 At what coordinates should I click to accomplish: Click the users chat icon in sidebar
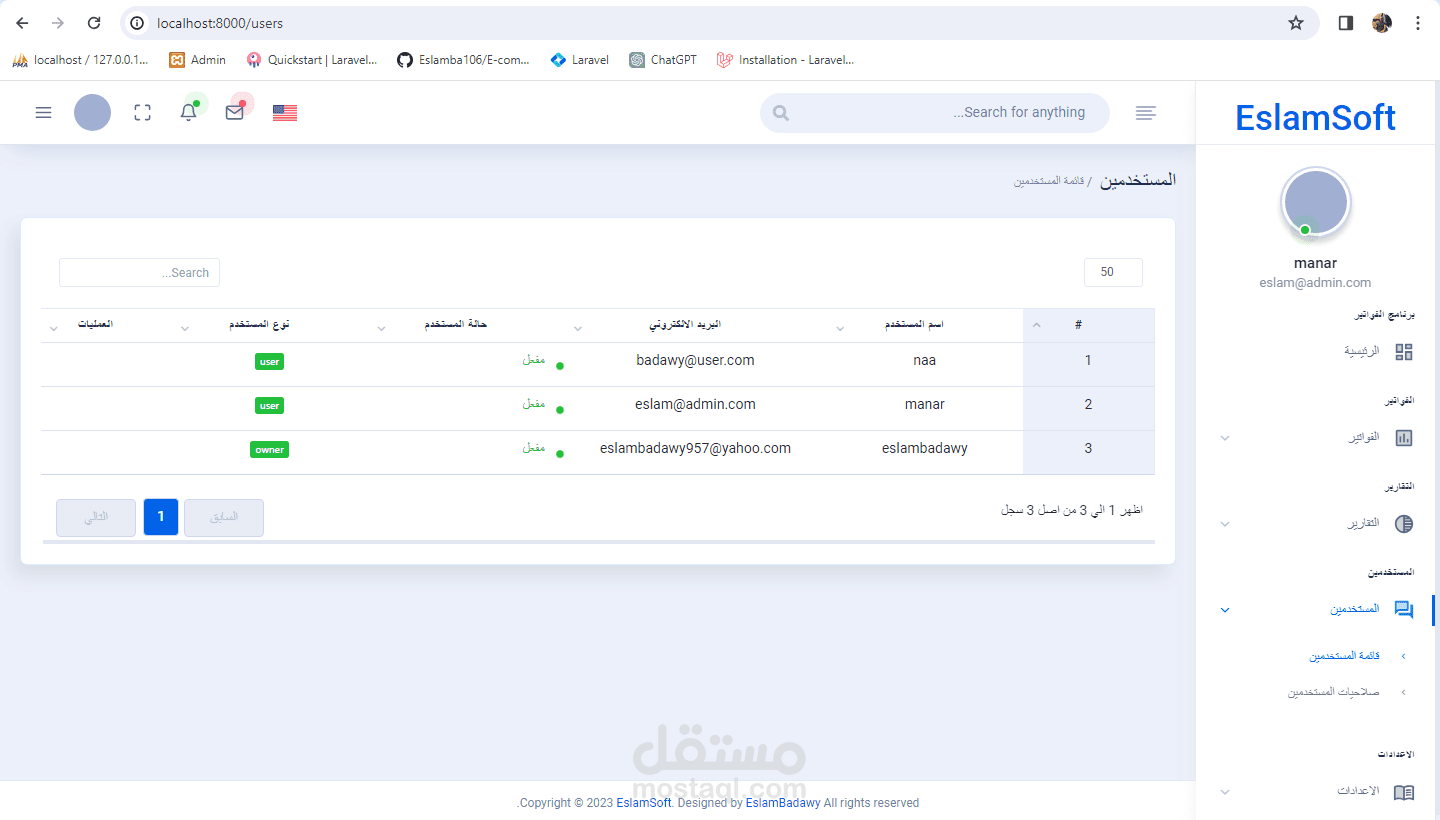1404,610
